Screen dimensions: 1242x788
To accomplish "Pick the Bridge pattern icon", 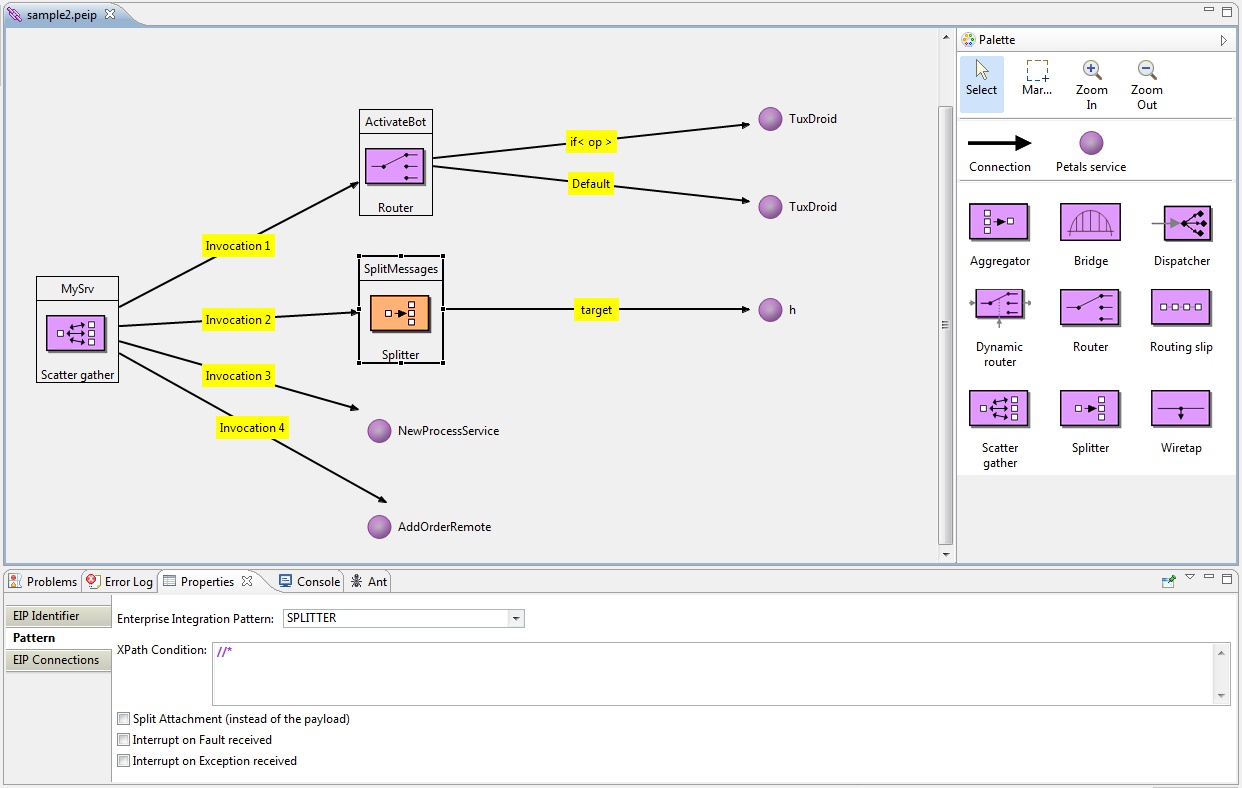I will coord(1090,223).
